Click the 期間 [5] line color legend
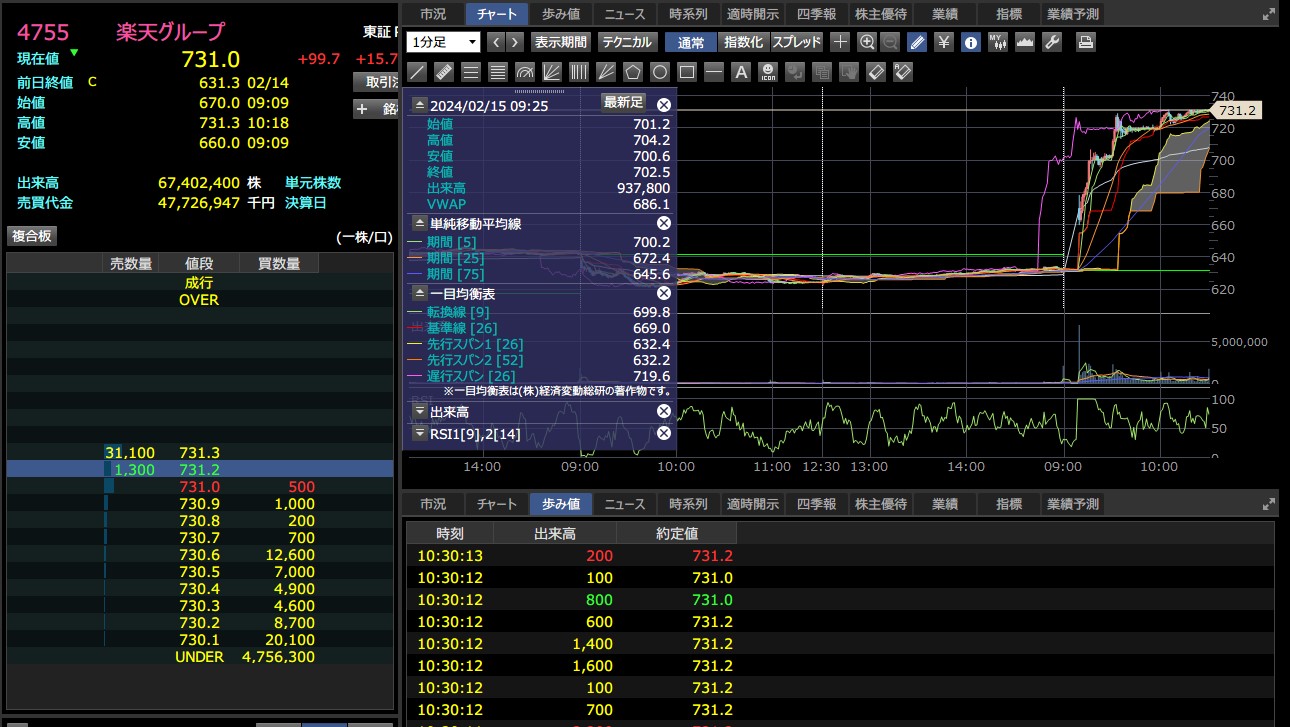The height and width of the screenshot is (727, 1290). click(x=416, y=242)
